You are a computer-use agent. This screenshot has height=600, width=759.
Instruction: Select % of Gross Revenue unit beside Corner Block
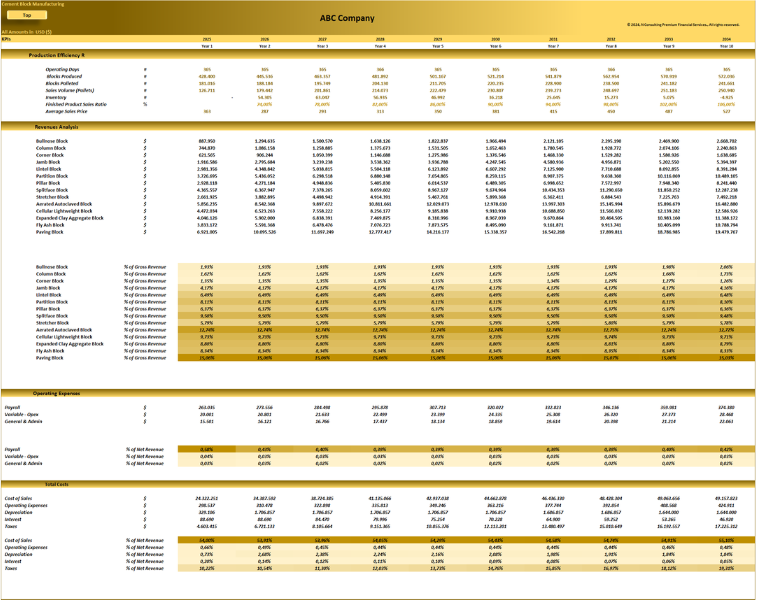click(145, 281)
